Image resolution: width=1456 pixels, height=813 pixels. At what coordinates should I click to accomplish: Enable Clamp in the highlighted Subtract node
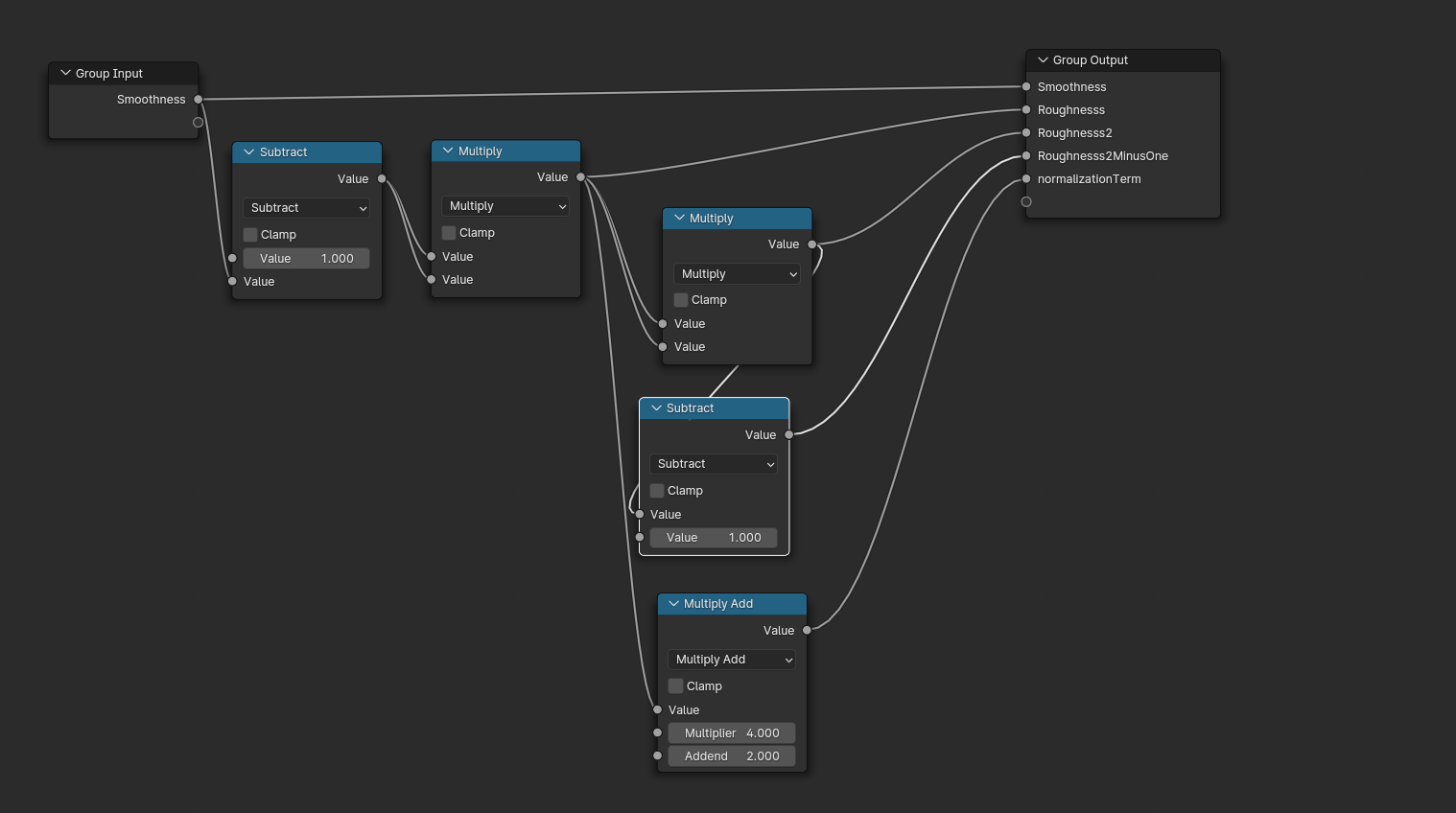(657, 491)
